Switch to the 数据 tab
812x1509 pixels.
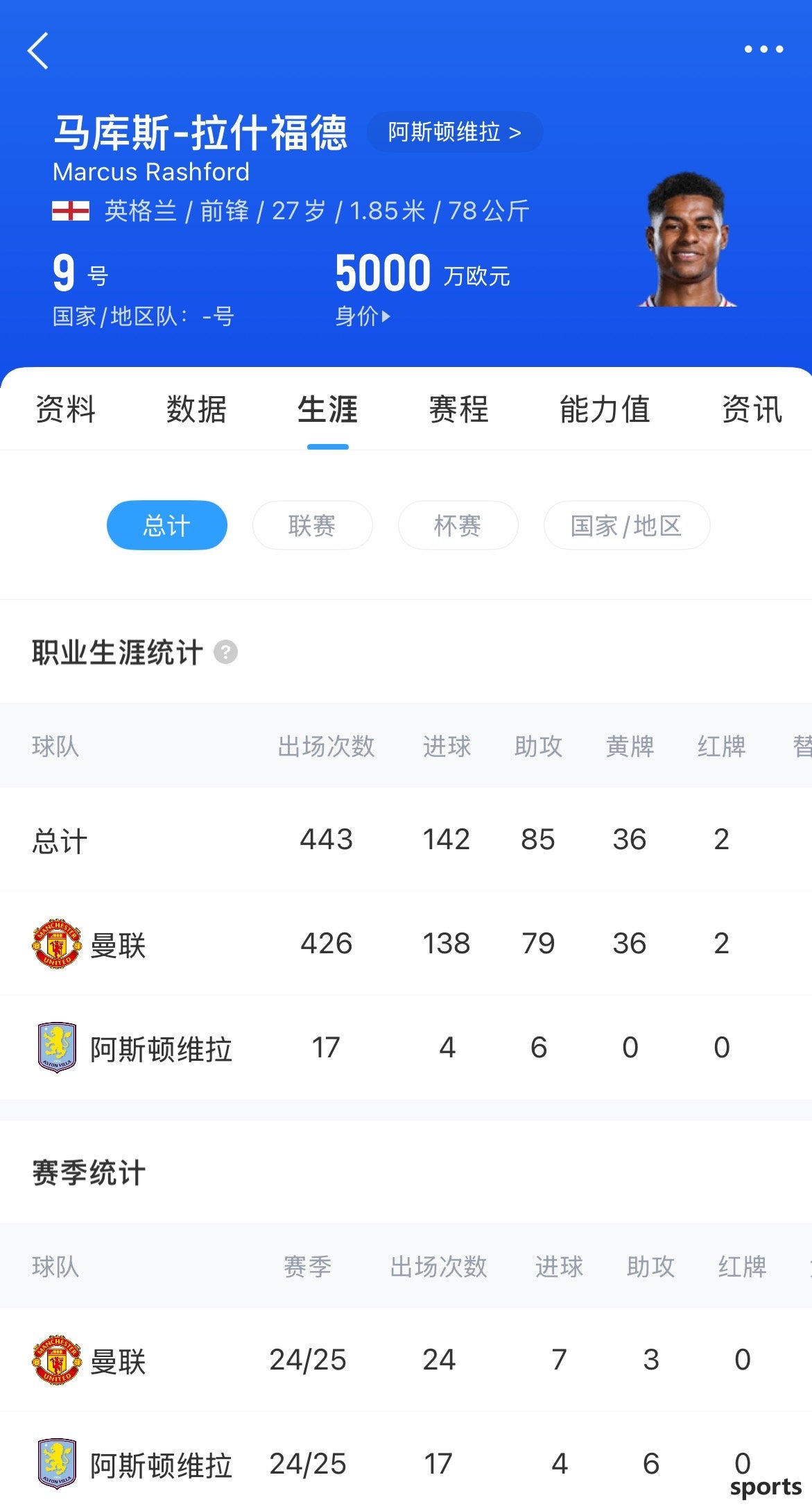click(x=196, y=409)
